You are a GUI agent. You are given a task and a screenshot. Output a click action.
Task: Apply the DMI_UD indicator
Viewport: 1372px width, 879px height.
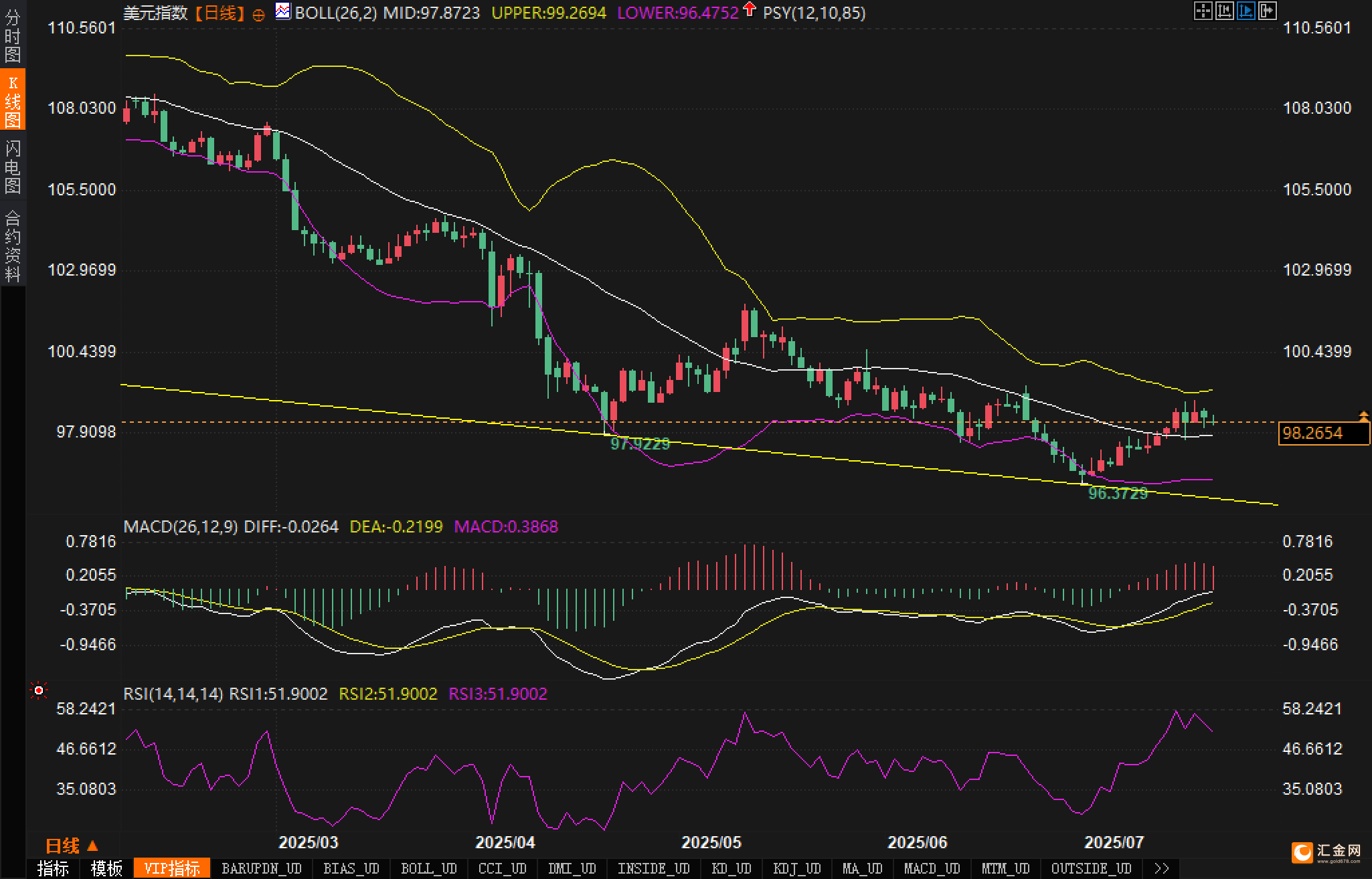click(x=572, y=868)
